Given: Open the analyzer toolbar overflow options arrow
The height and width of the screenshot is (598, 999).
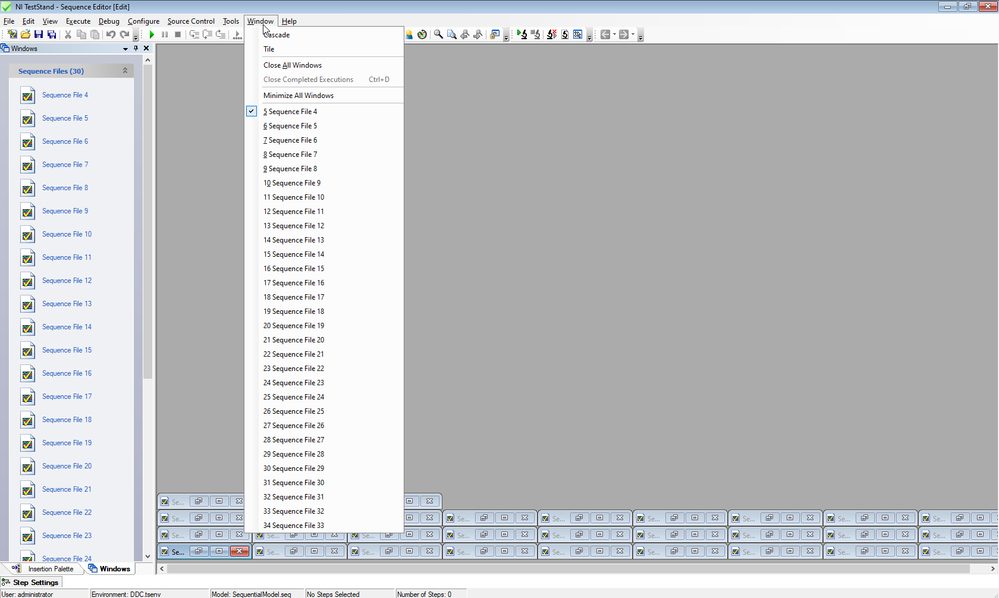Looking at the screenshot, I should (x=589, y=36).
